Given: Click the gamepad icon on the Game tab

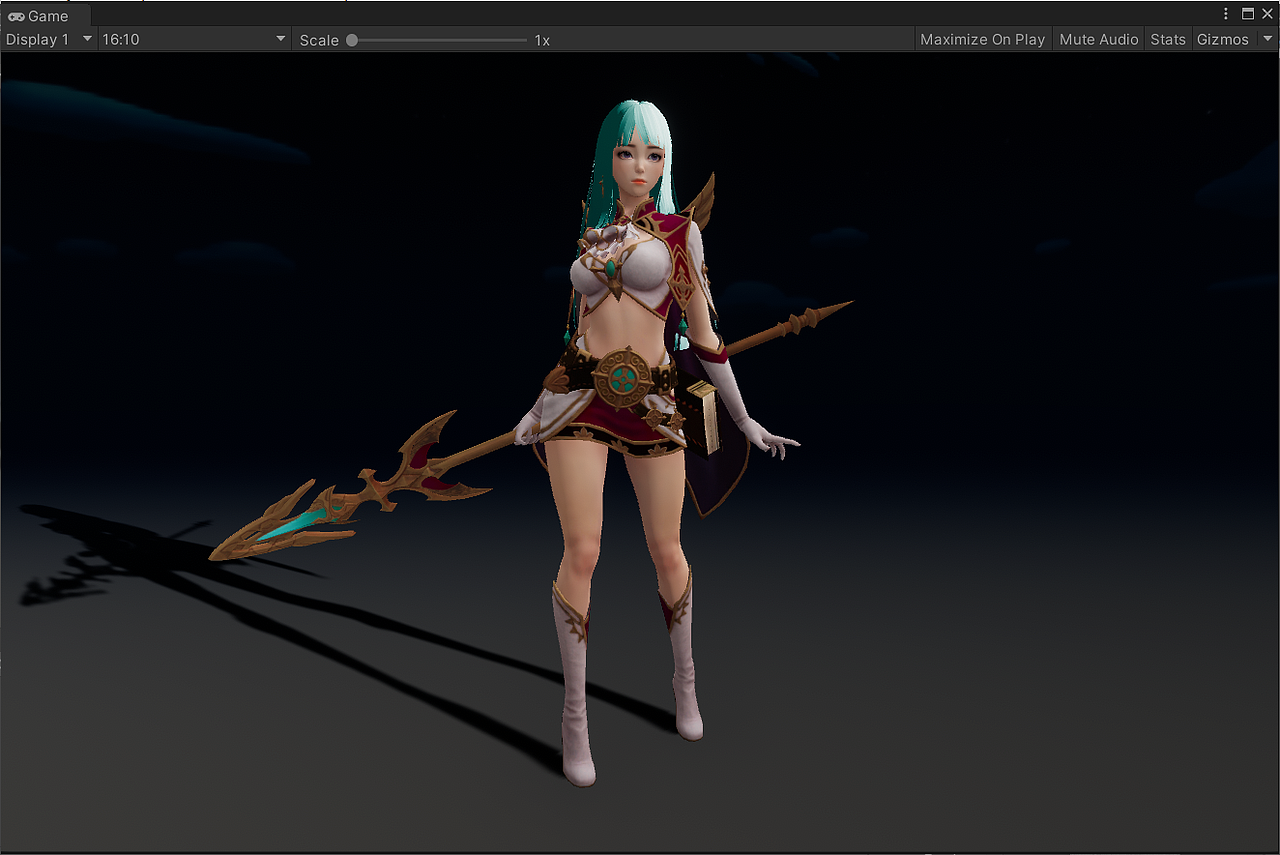Looking at the screenshot, I should tap(14, 15).
